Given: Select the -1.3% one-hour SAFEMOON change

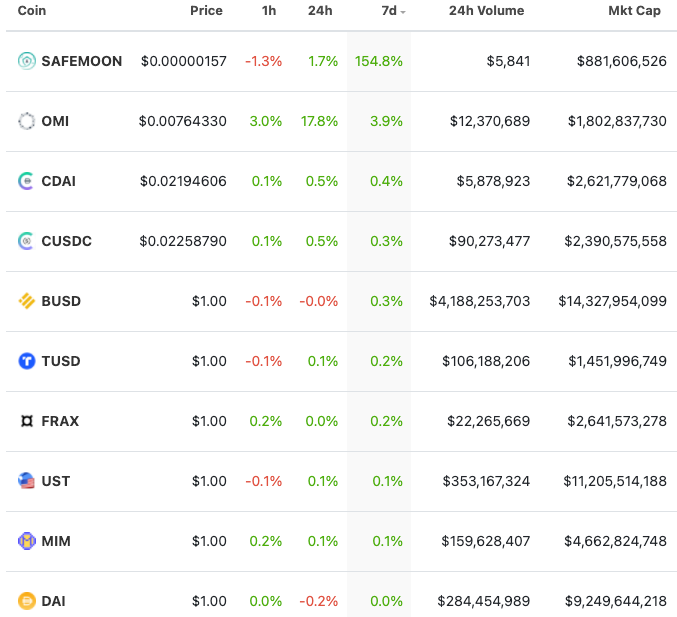Looking at the screenshot, I should click(264, 61).
